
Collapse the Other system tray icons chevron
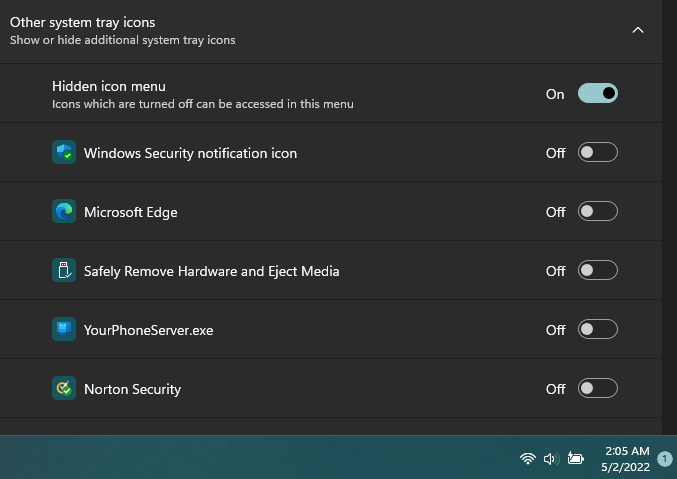(638, 30)
